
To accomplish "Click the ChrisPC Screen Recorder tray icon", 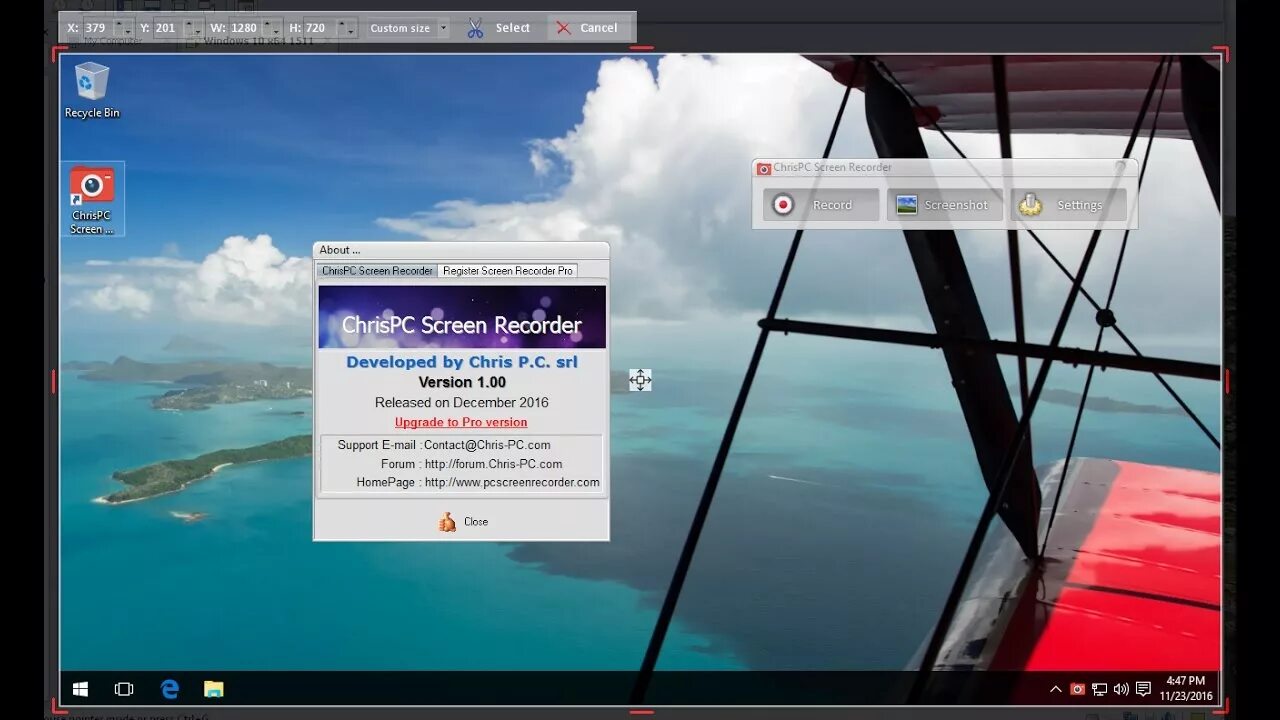I will pyautogui.click(x=1077, y=689).
